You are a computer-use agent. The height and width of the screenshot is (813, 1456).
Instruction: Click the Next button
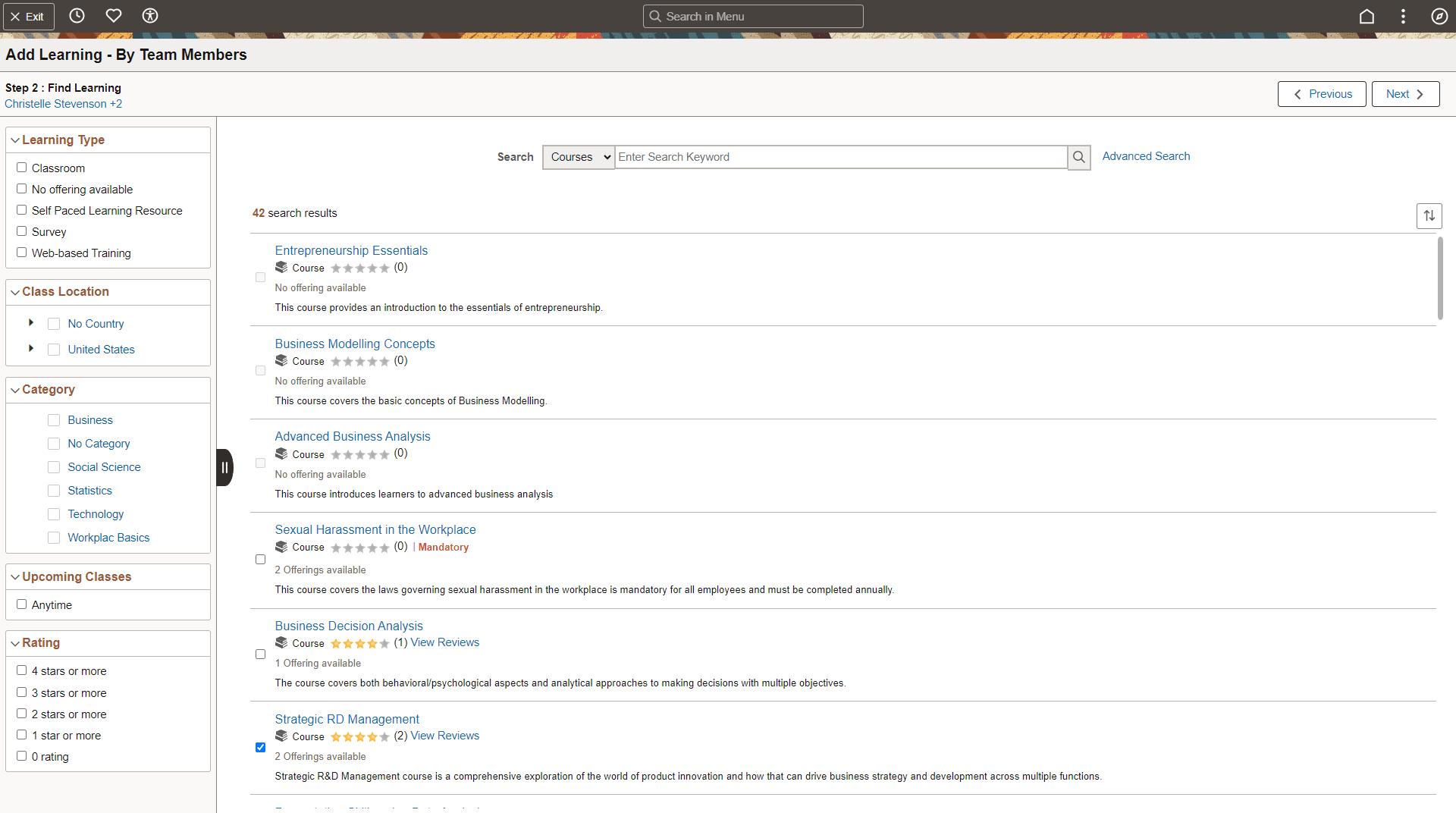1404,93
